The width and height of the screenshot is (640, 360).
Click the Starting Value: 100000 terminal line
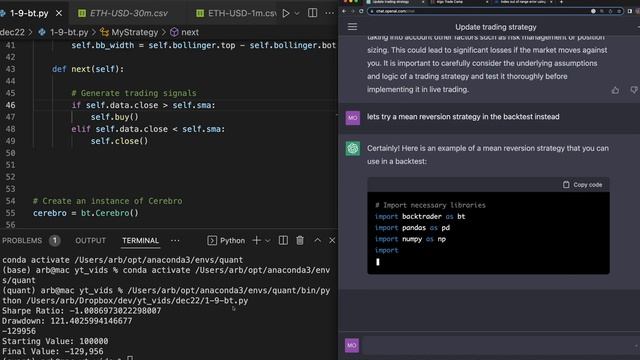pyautogui.click(x=55, y=341)
